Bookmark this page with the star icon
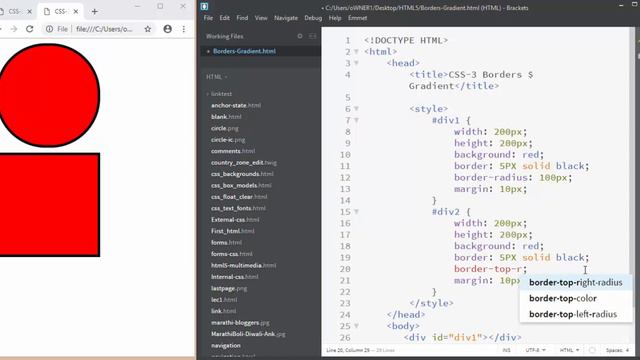The image size is (640, 360). coord(148,29)
